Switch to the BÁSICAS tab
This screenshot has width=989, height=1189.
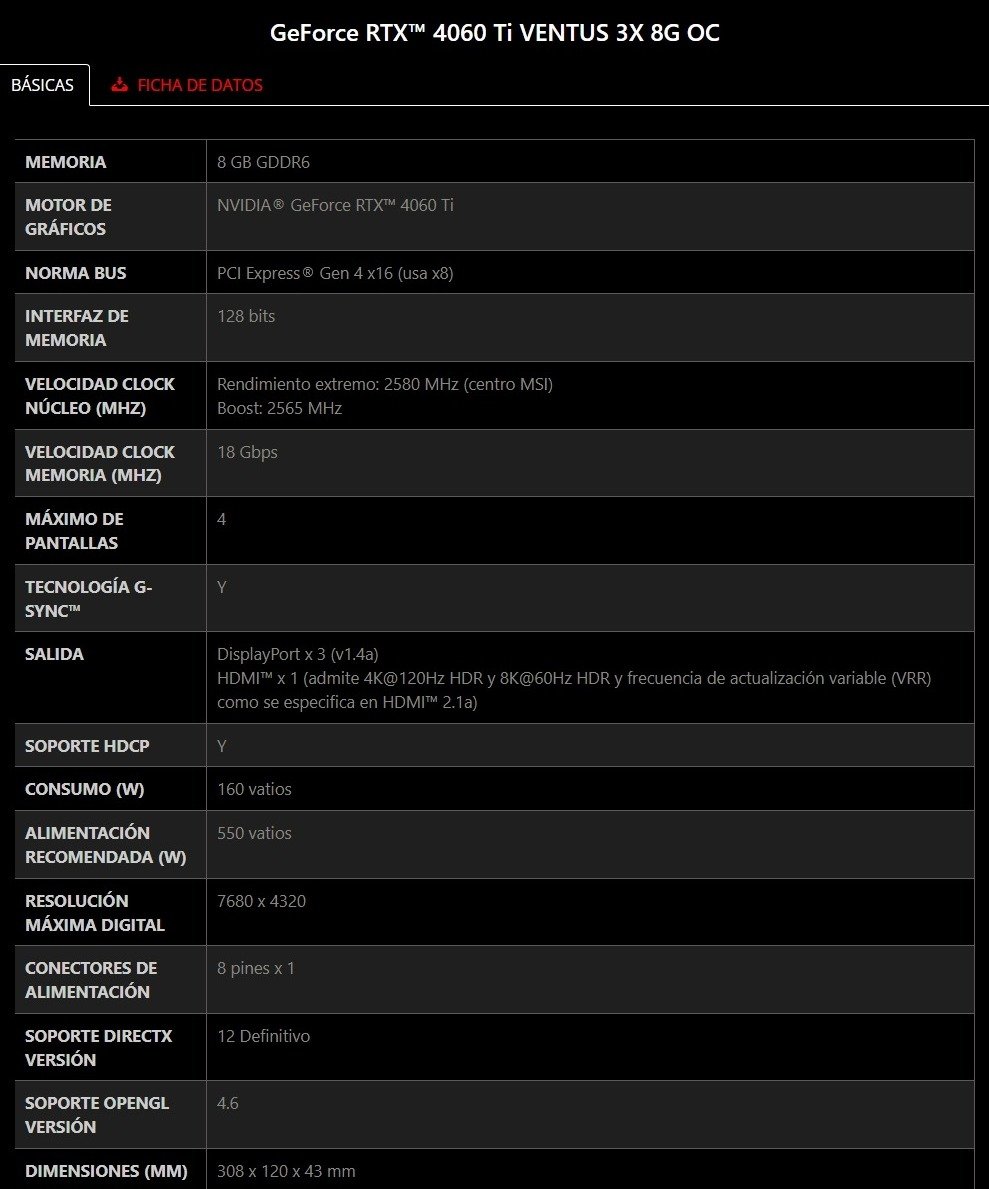pos(42,85)
